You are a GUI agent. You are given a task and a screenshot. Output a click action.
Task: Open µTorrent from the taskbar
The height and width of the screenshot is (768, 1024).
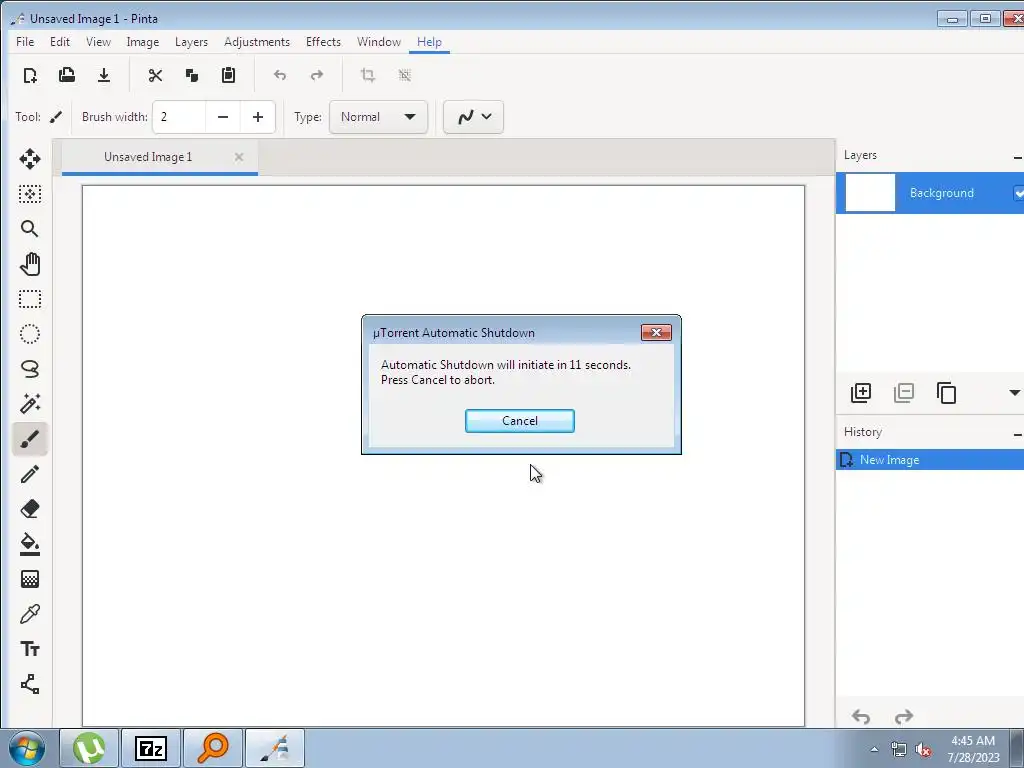[x=89, y=748]
